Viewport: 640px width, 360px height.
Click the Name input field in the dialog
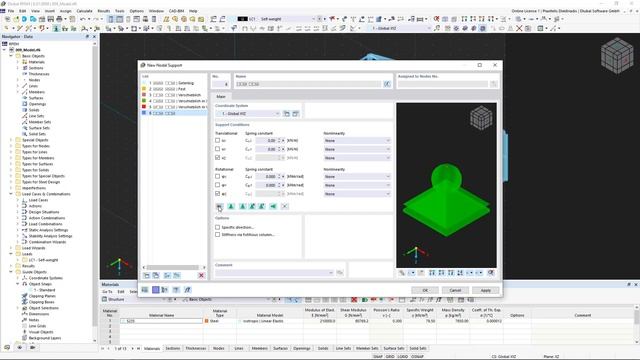tap(308, 84)
